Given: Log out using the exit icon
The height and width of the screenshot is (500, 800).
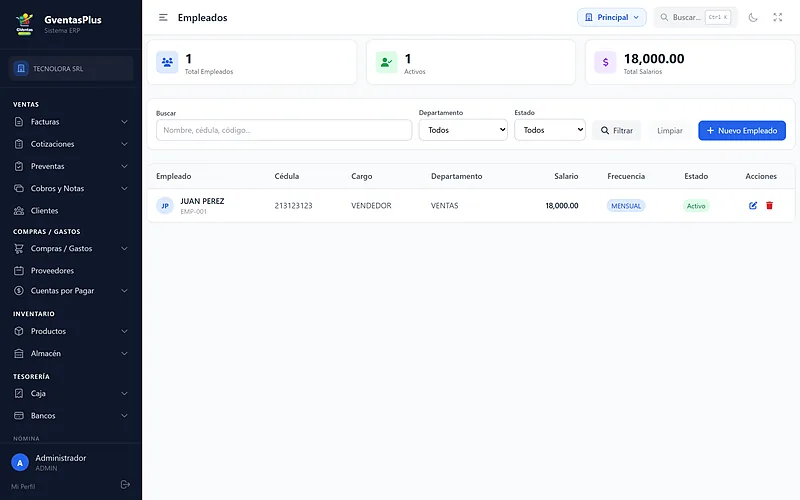Looking at the screenshot, I should pos(125,485).
